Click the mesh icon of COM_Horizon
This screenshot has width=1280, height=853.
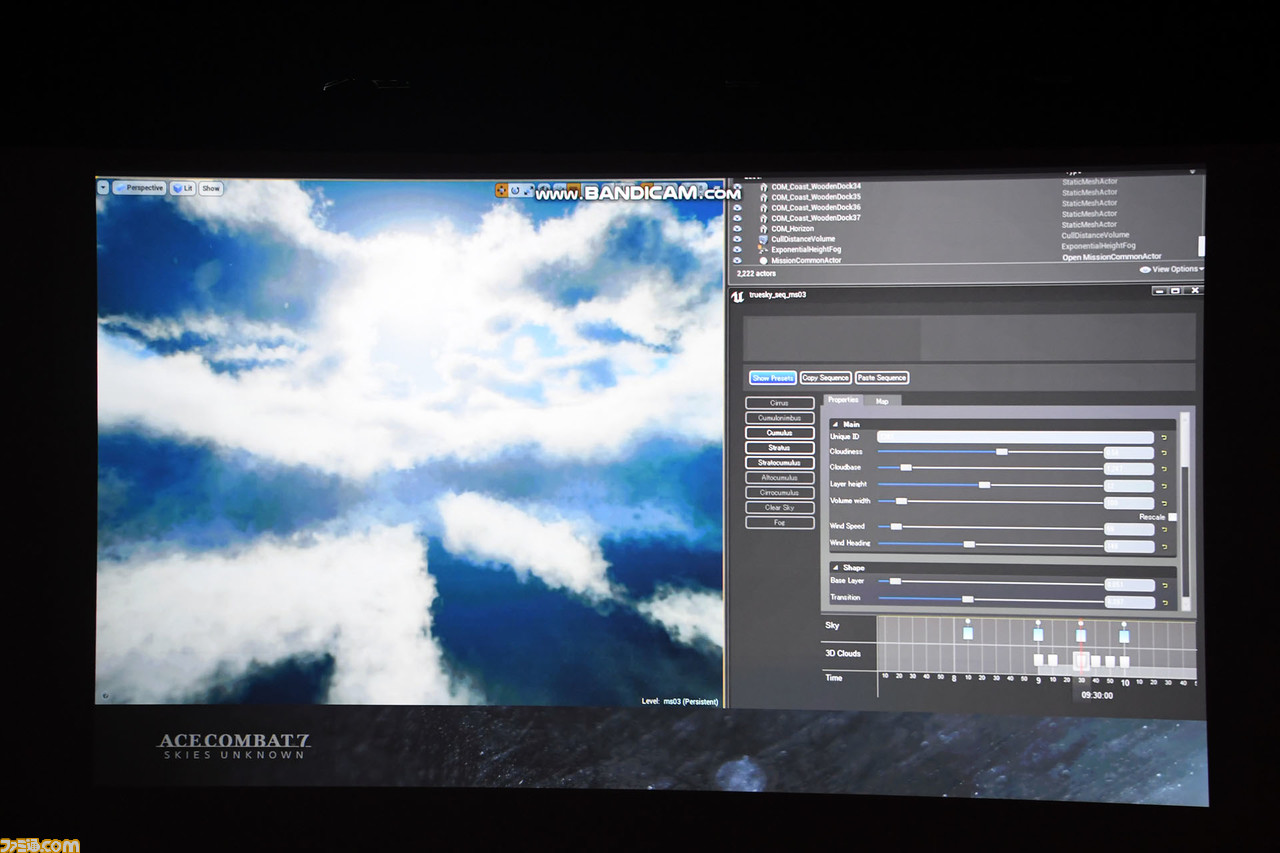763,229
